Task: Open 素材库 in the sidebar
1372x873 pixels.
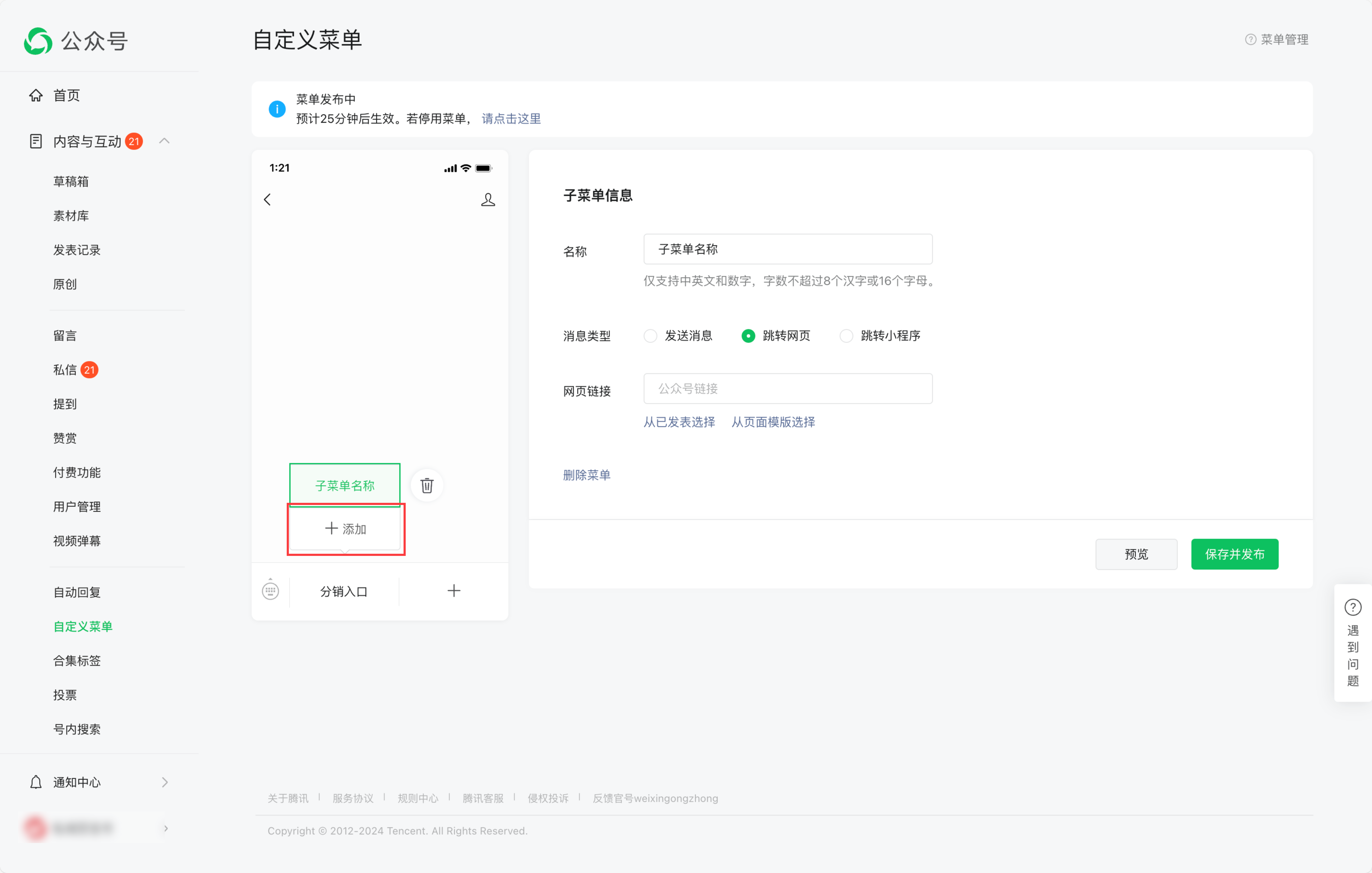Action: [71, 215]
